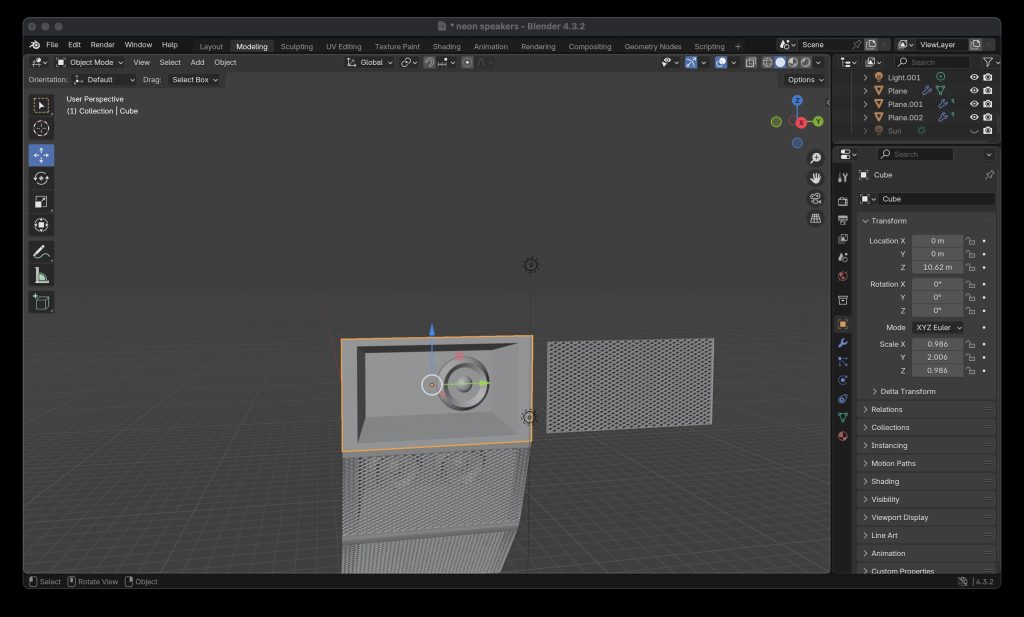The height and width of the screenshot is (617, 1024).
Task: Pick the Measure tool
Action: 41,276
